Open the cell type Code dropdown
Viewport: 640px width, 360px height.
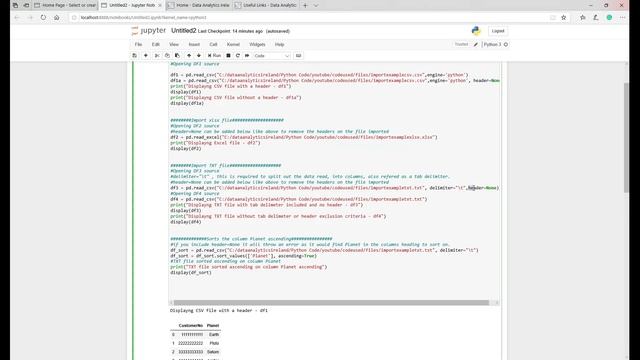click(x=271, y=56)
